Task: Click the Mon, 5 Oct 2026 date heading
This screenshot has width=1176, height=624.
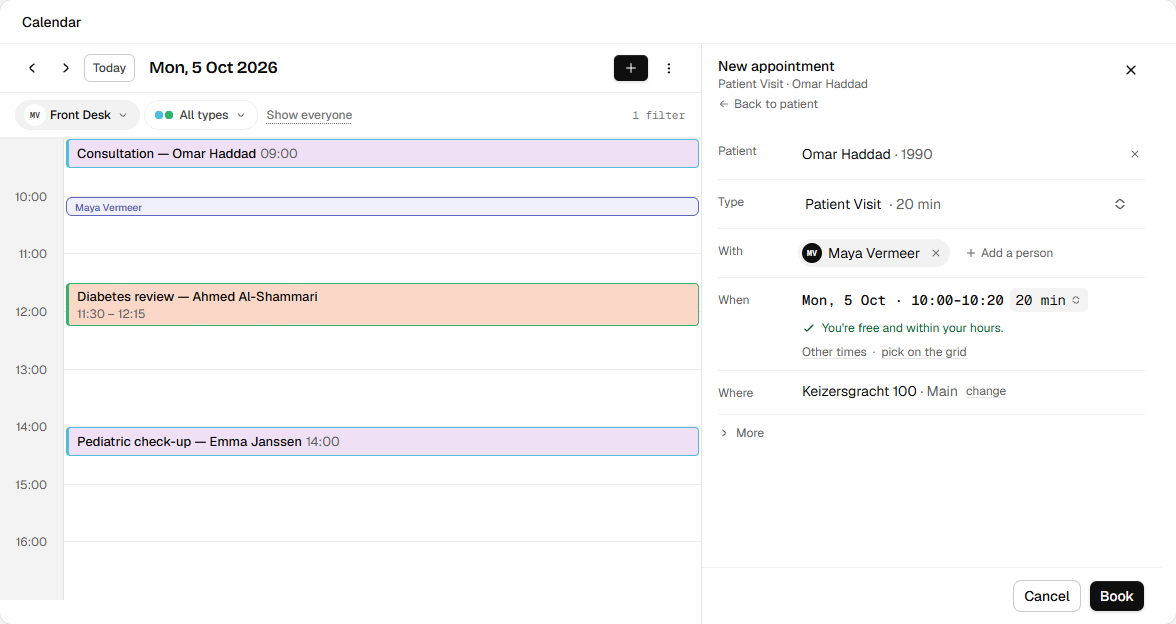Action: tap(214, 68)
